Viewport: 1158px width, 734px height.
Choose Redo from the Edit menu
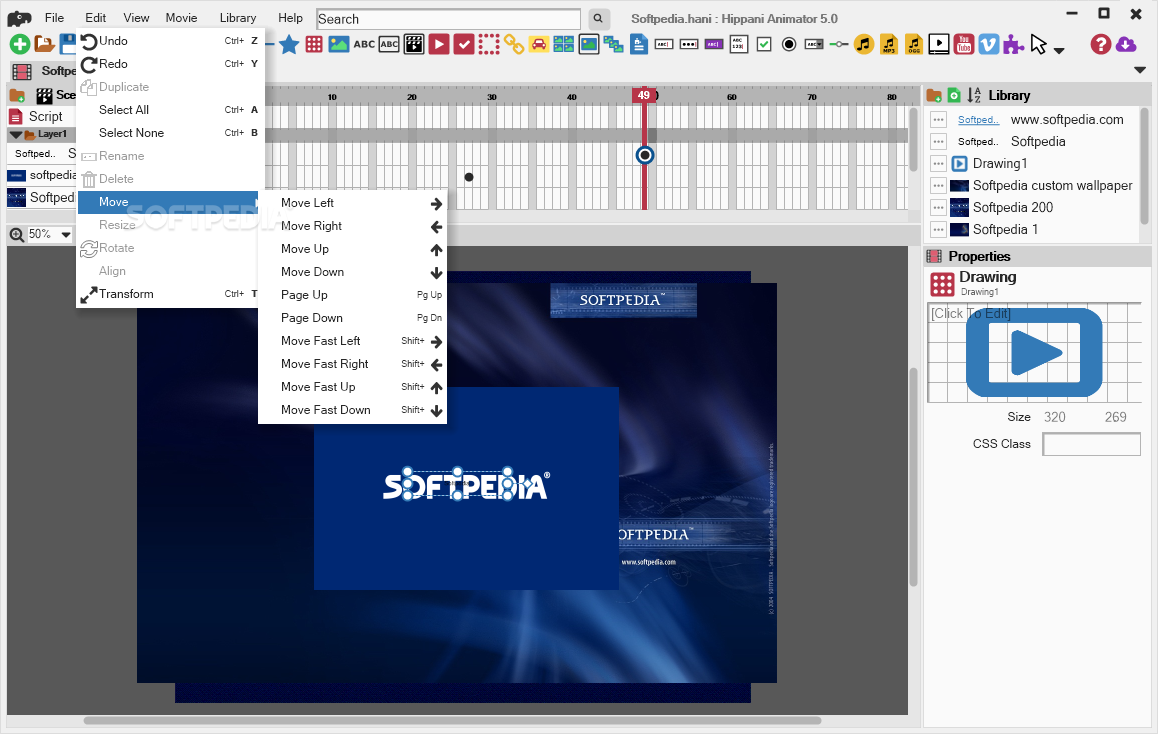point(170,64)
